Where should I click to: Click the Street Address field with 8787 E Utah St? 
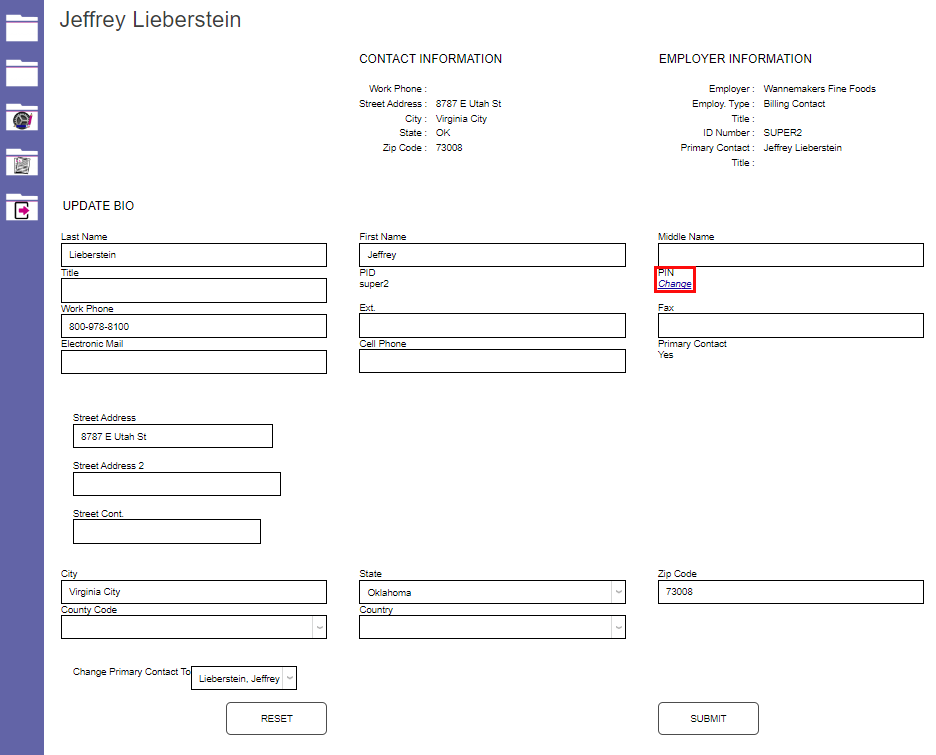point(172,436)
